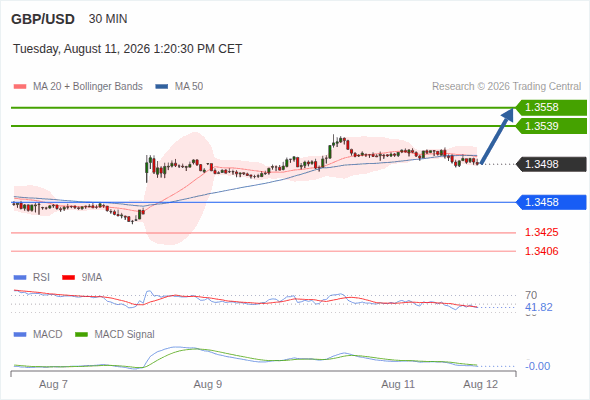Viewport: 590px width, 400px height.
Task: Click the MA 20 + Bollinger Bands legend swatch
Action: point(20,87)
